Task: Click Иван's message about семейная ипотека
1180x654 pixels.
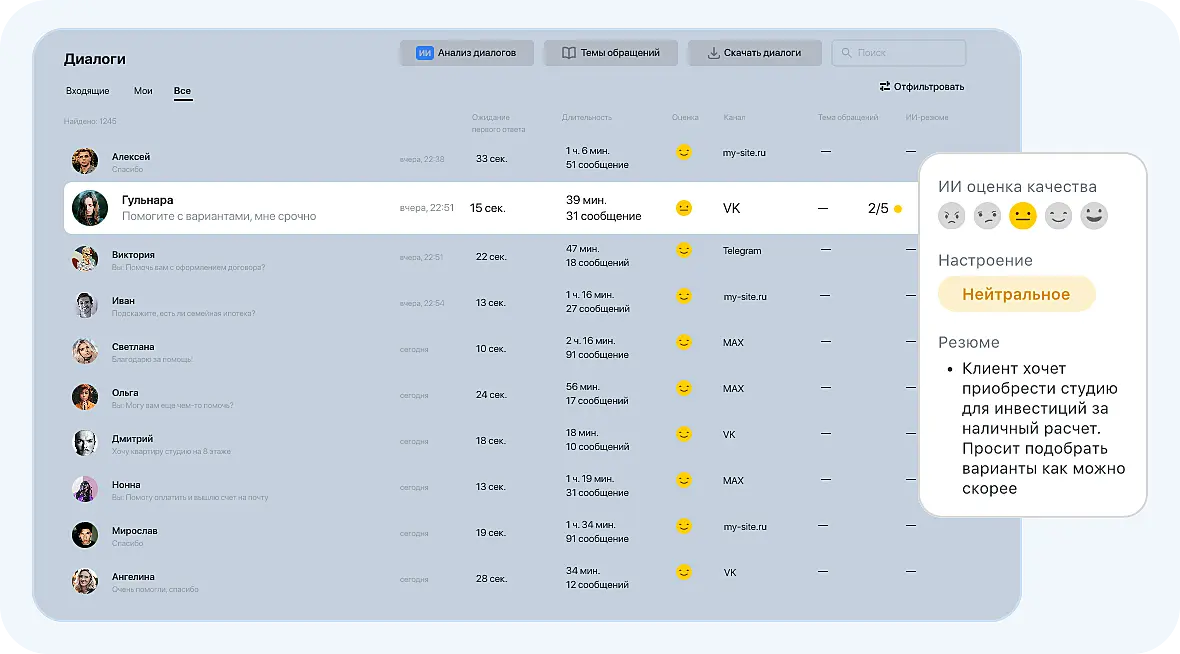Action: point(184,314)
